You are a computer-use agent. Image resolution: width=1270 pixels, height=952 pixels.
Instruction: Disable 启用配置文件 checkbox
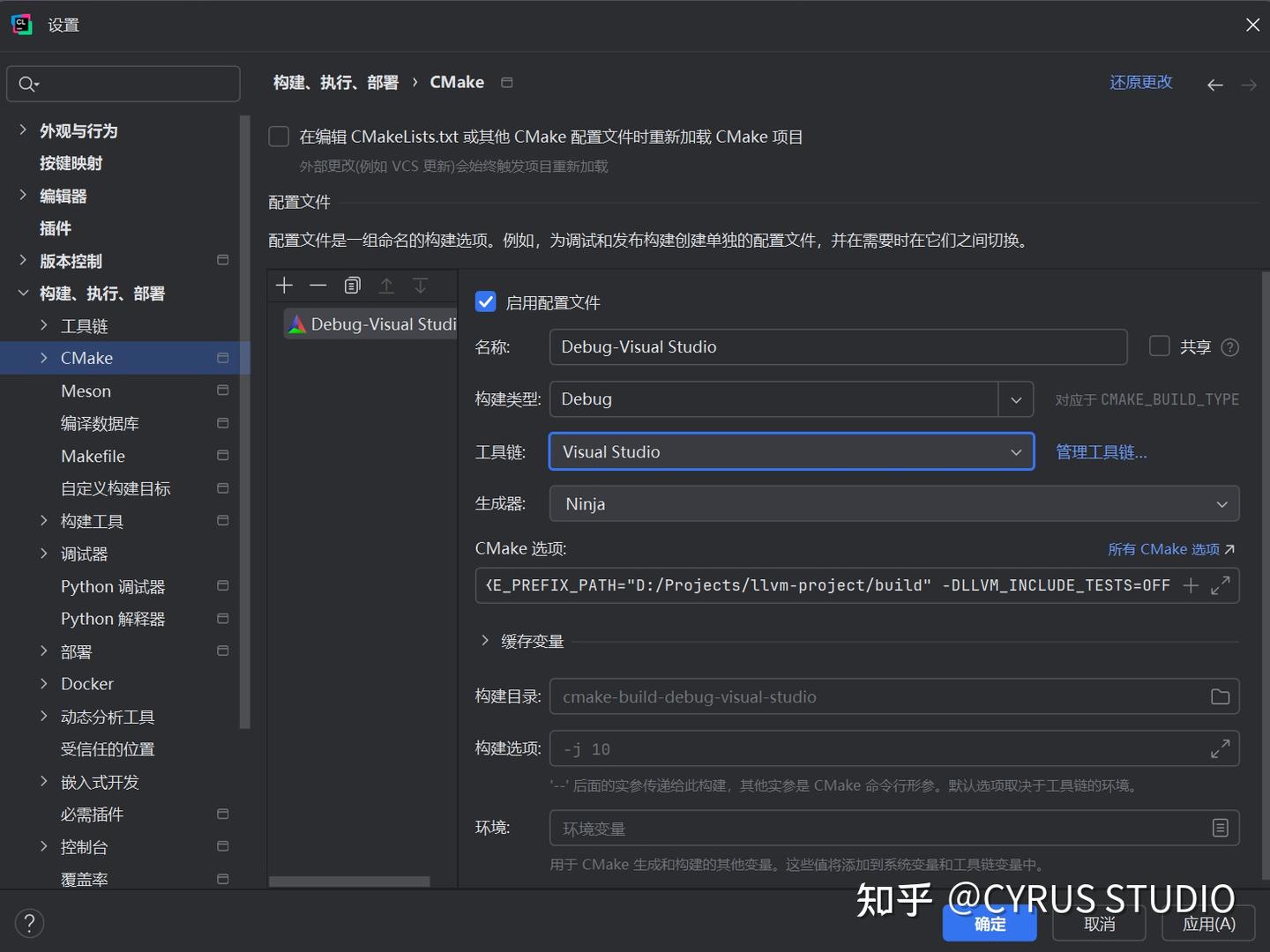click(x=485, y=301)
